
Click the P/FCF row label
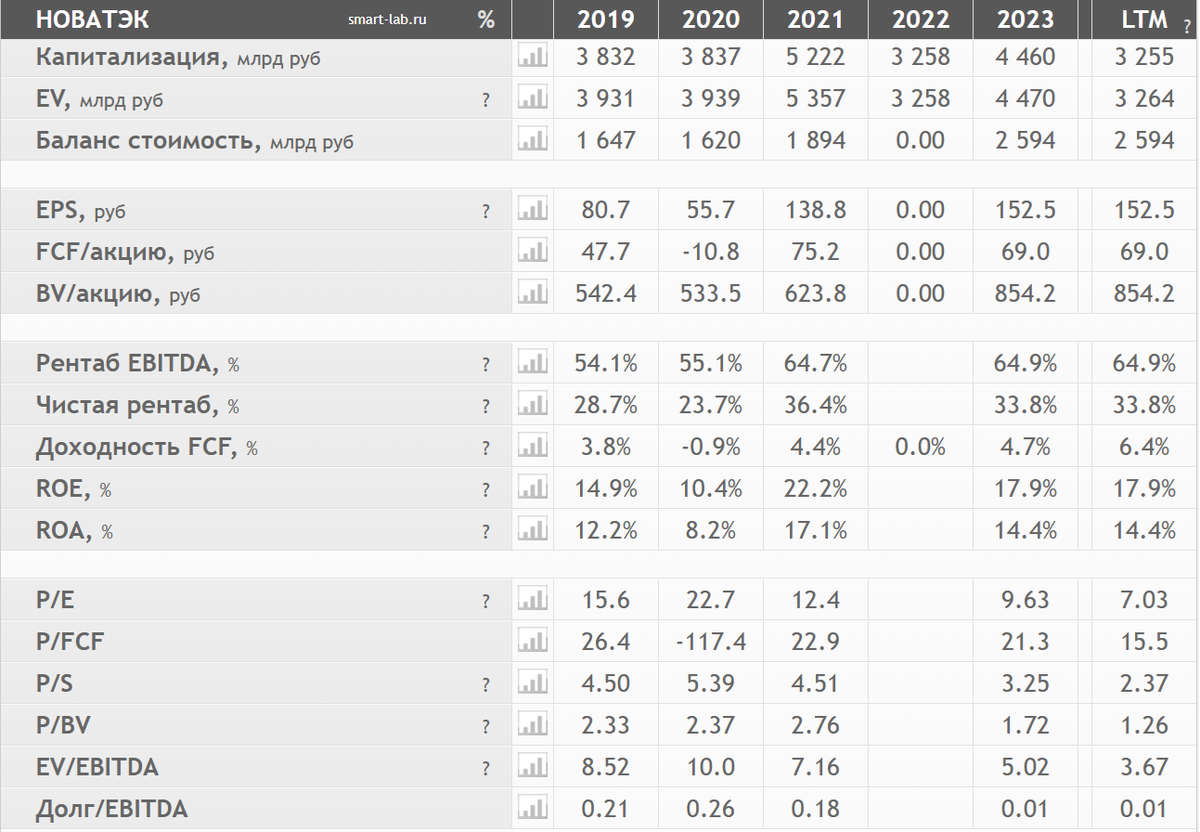click(69, 642)
